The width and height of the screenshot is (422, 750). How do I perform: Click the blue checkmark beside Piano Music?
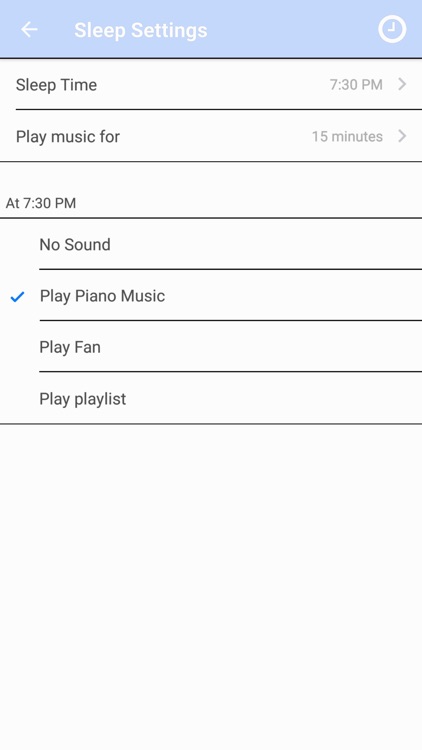click(x=17, y=297)
